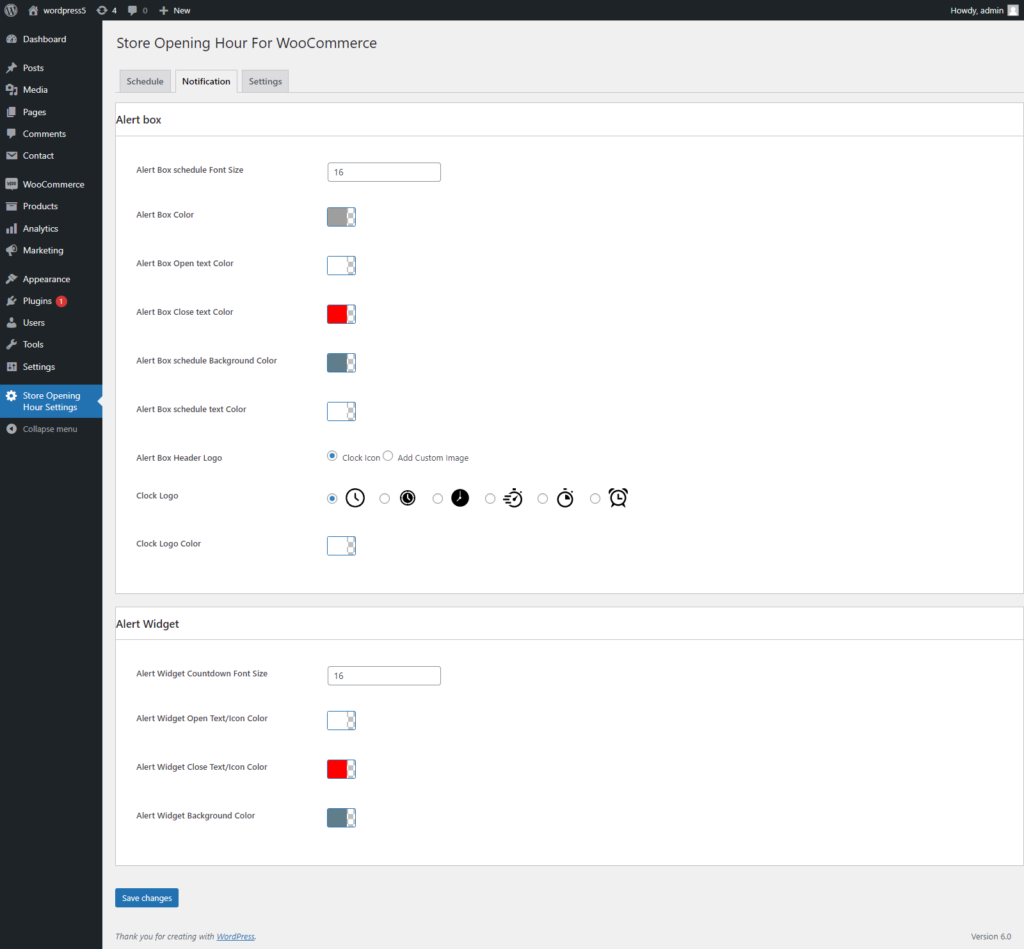The height and width of the screenshot is (949, 1024).
Task: Click Howdy, admin account text
Action: tap(977, 10)
